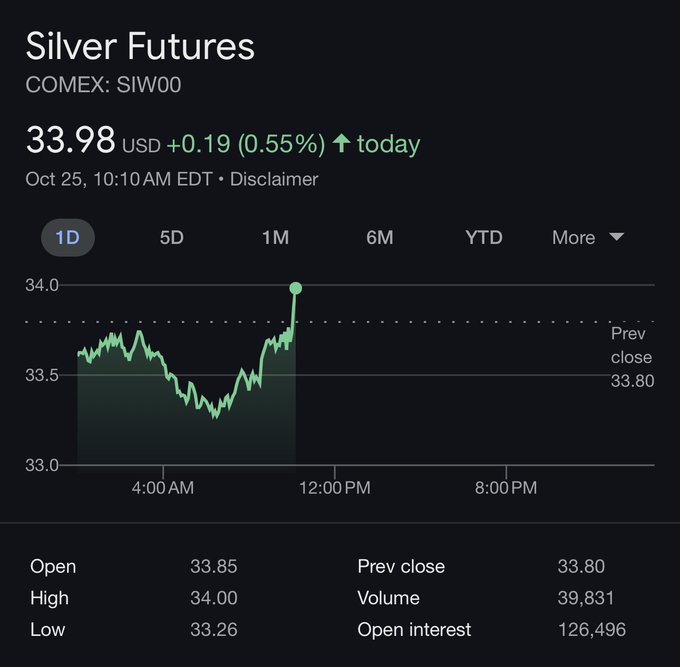Open the Disclaimer link

pyautogui.click(x=274, y=179)
